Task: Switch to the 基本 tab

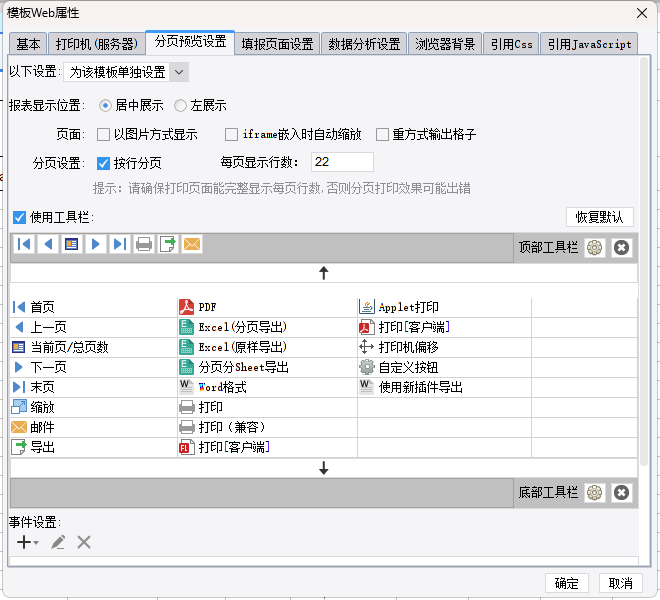Action: click(x=28, y=44)
